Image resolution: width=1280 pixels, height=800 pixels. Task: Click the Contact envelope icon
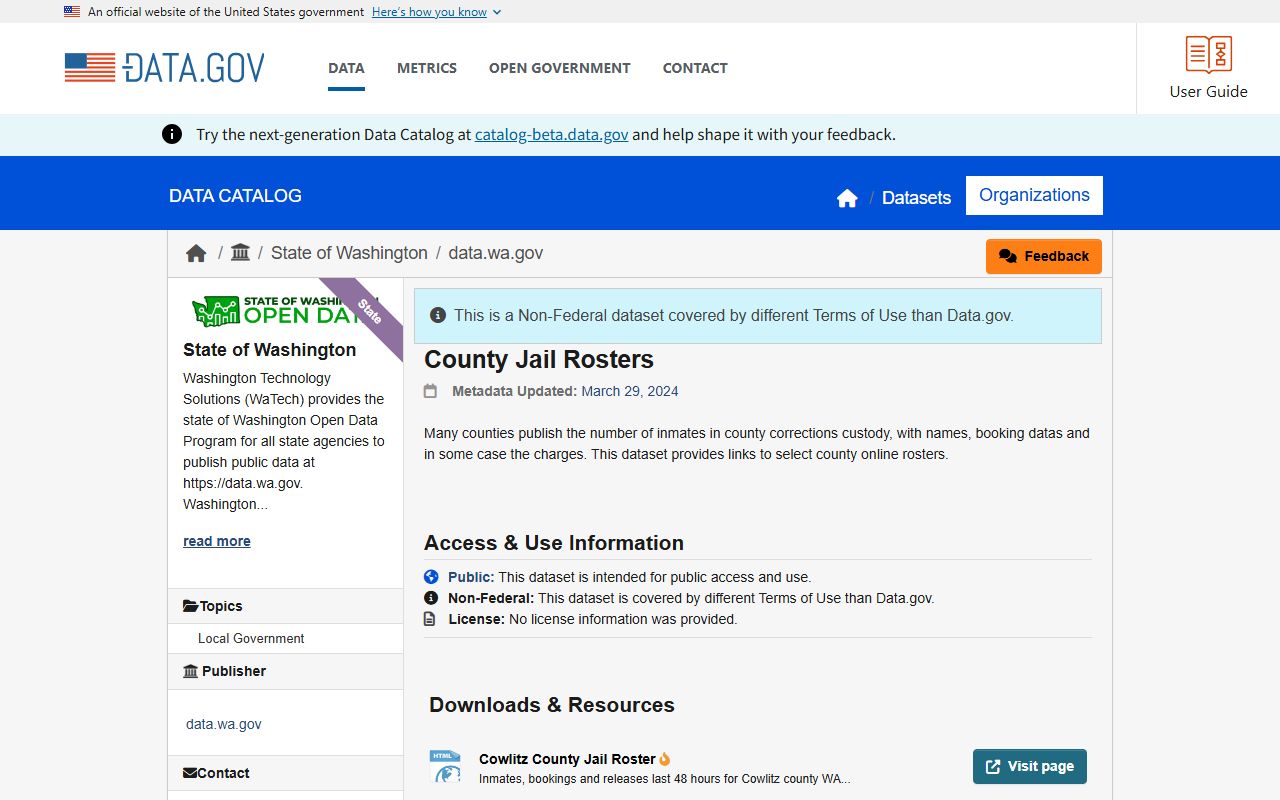pos(190,773)
